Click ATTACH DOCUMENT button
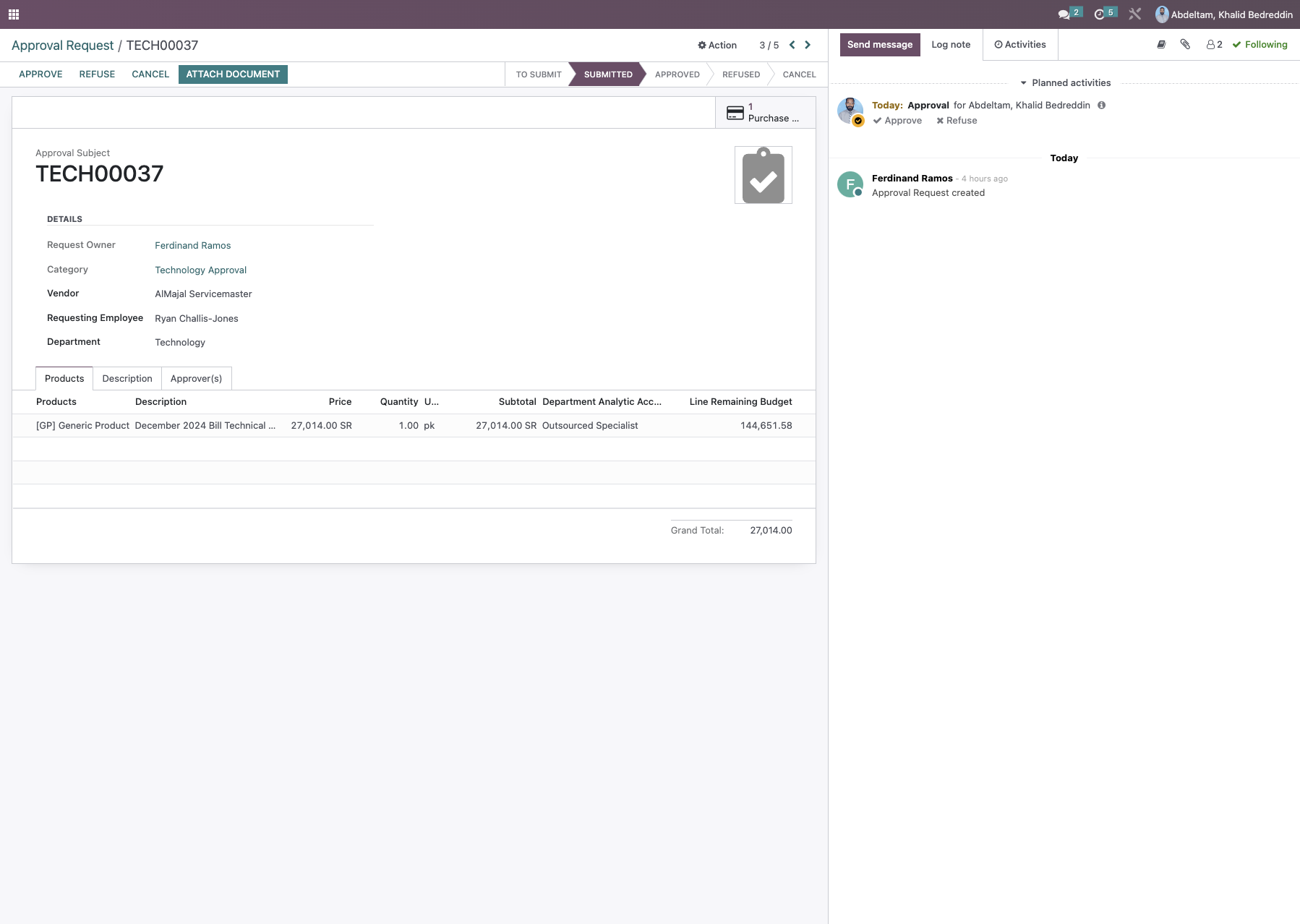 pos(233,74)
